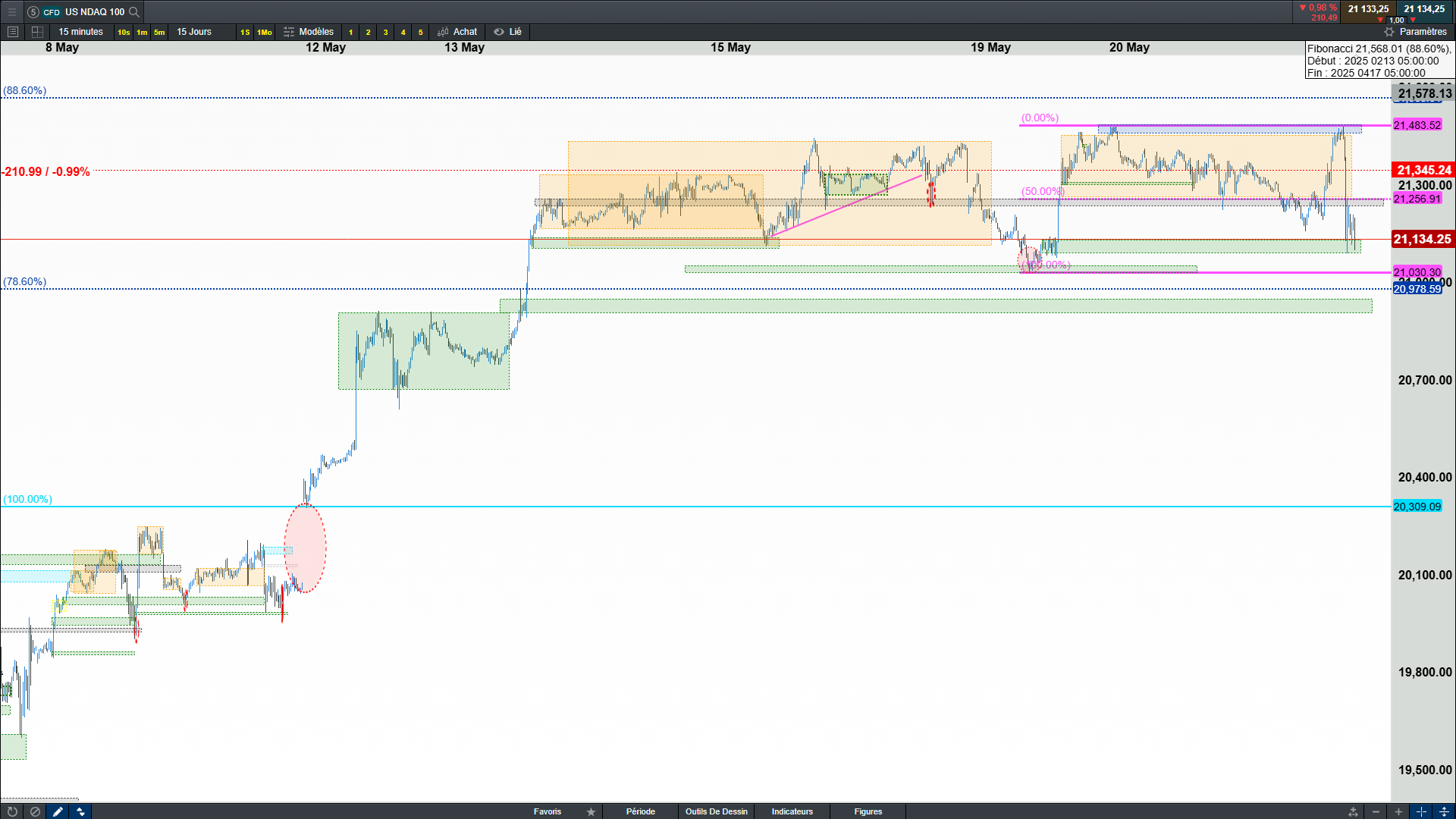Viewport: 1456px width, 819px height.
Task: Open the list view panel icon
Action: coord(12,32)
